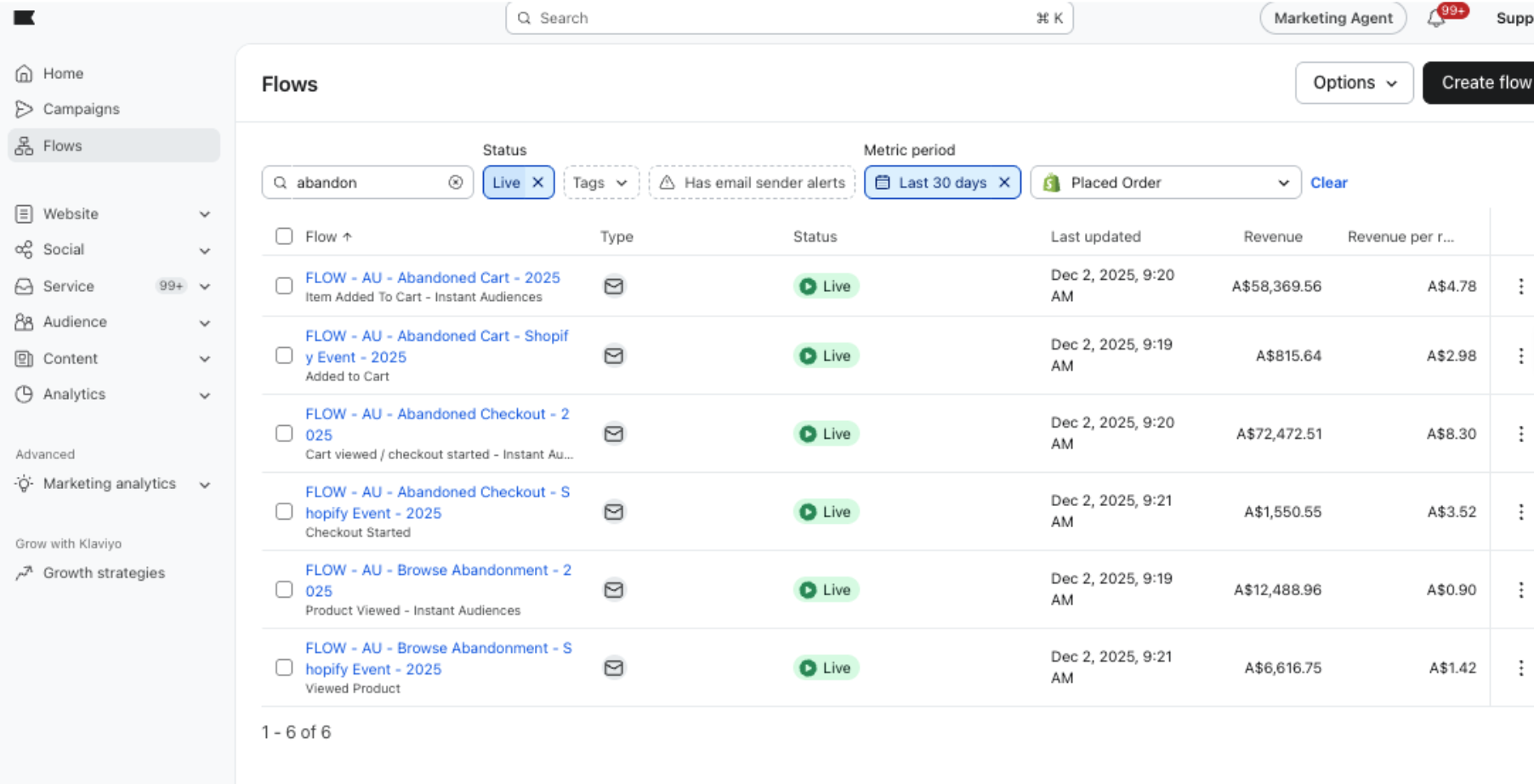Click the flows search field containing abandon
The image size is (1534, 784).
[x=367, y=183]
